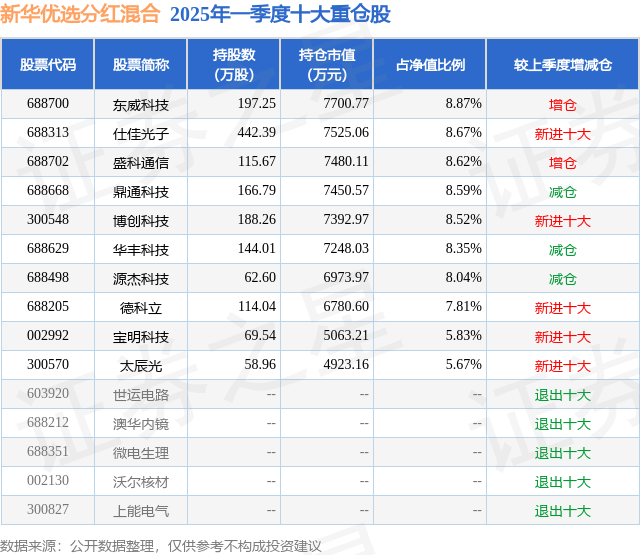Image resolution: width=640 pixels, height=555 pixels.
Task: Select stock name 世运电路
Action: coord(141,395)
